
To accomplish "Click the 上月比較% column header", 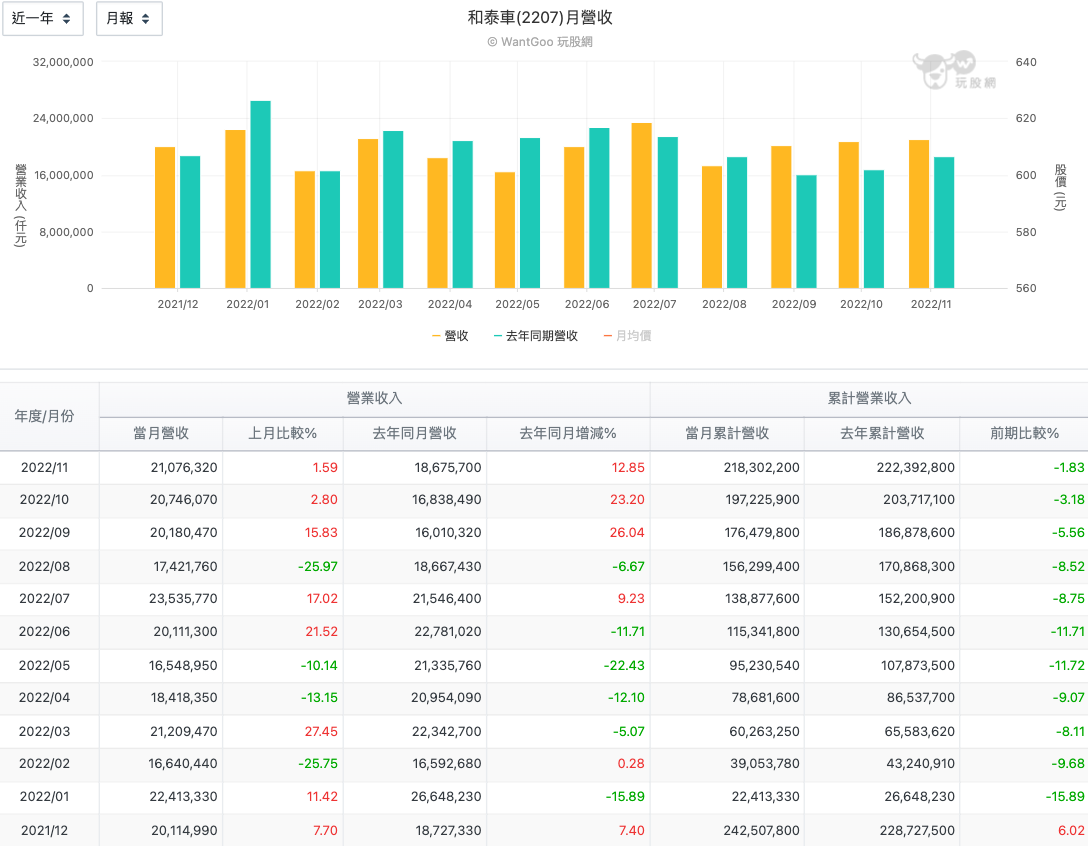I will pos(282,433).
